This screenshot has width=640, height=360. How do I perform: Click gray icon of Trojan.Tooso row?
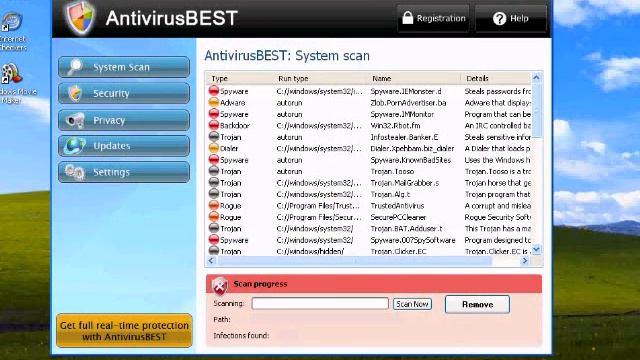click(213, 171)
